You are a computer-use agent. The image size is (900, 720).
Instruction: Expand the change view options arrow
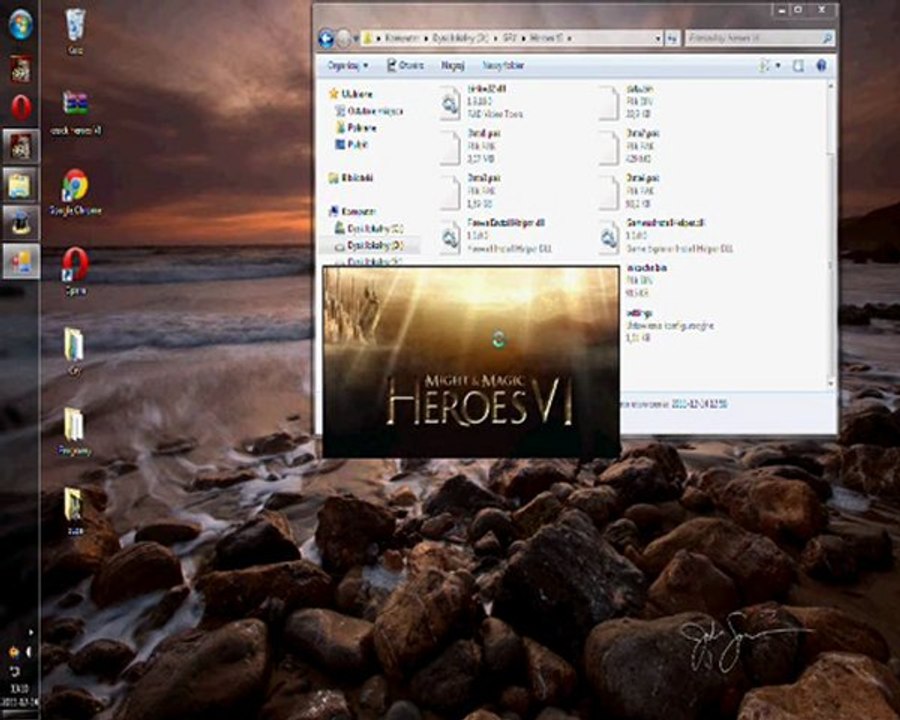click(x=778, y=65)
